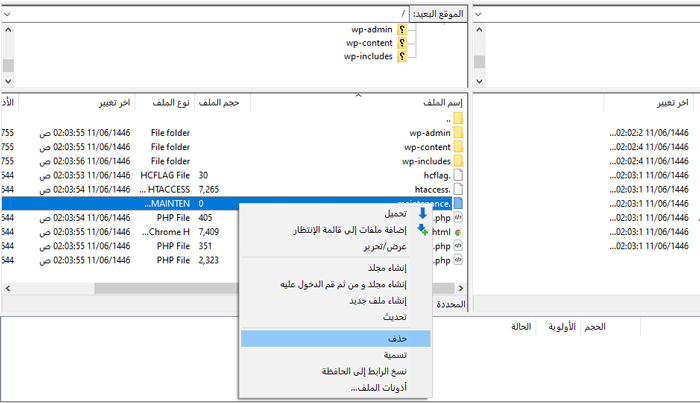Click the htaccess. file icon

tap(458, 189)
